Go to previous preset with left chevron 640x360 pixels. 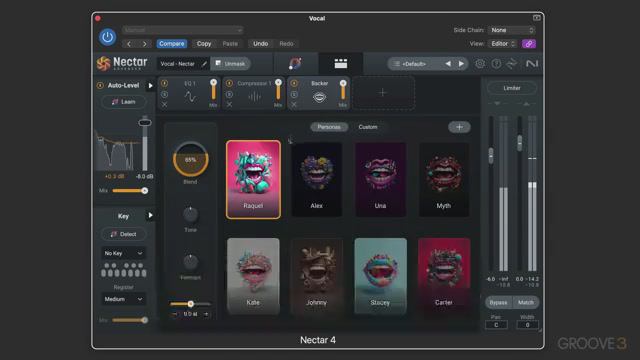129,44
